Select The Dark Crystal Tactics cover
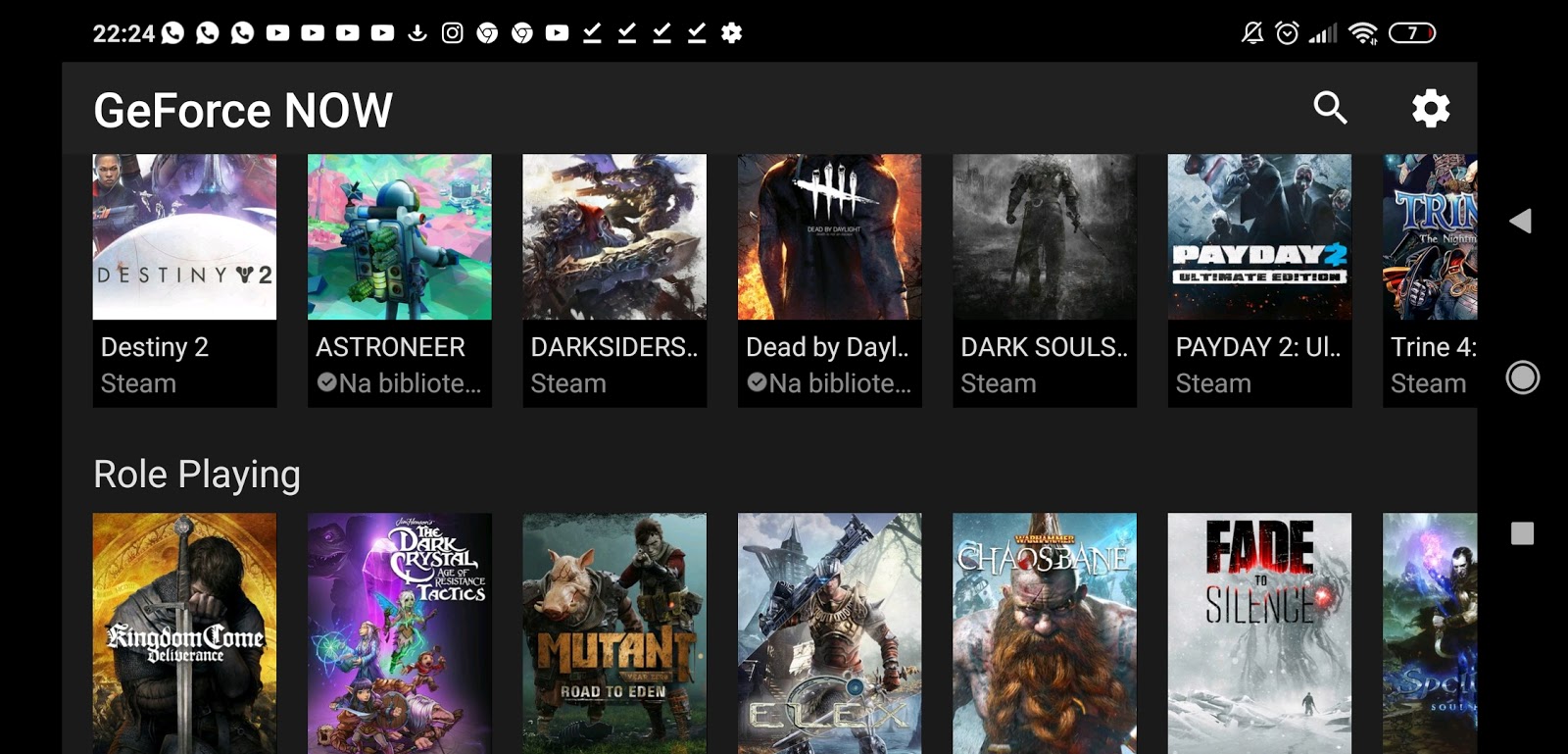The image size is (1568, 754). tap(400, 633)
